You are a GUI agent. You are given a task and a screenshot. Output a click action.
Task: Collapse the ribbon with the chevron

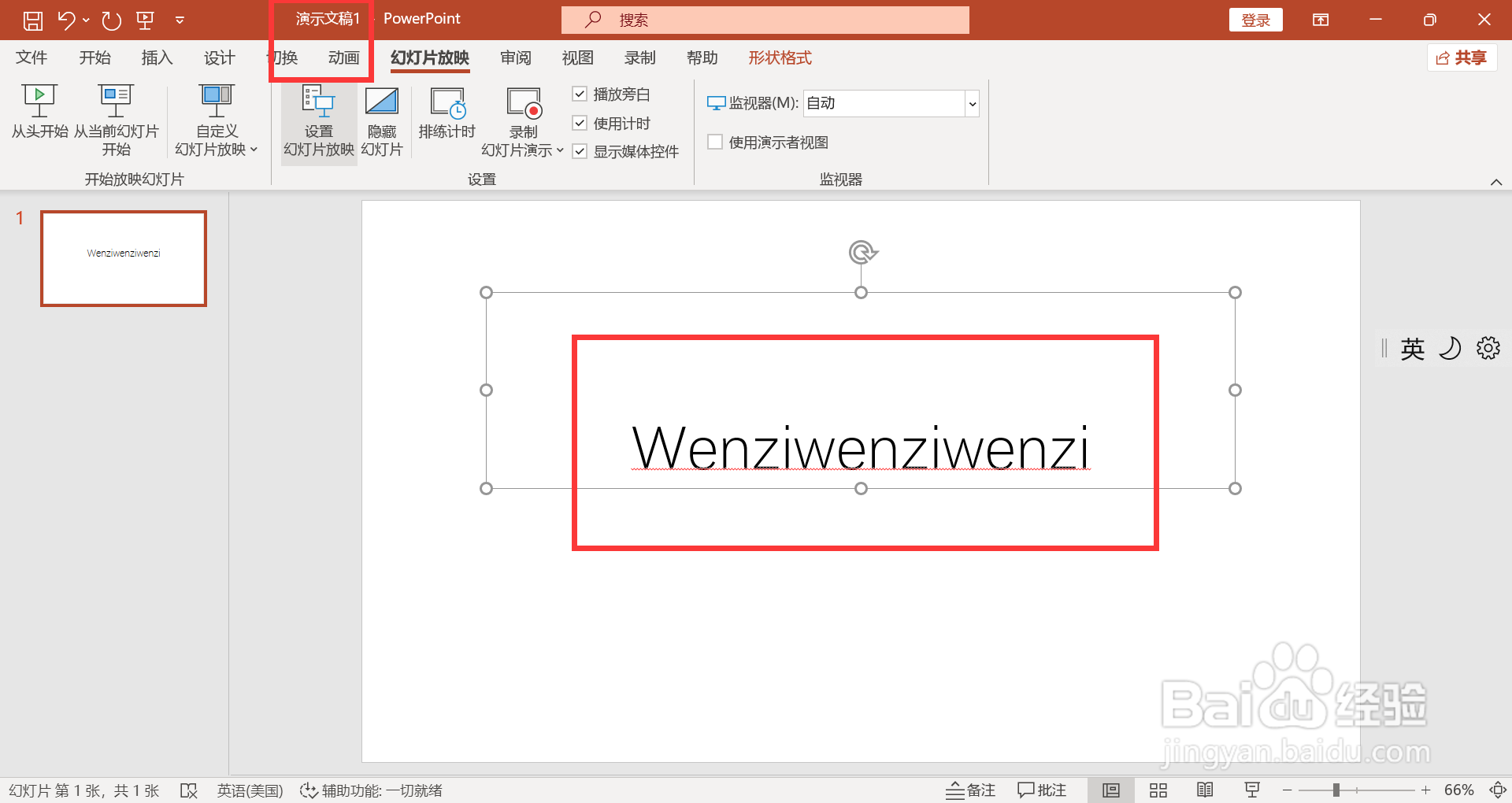[1495, 182]
